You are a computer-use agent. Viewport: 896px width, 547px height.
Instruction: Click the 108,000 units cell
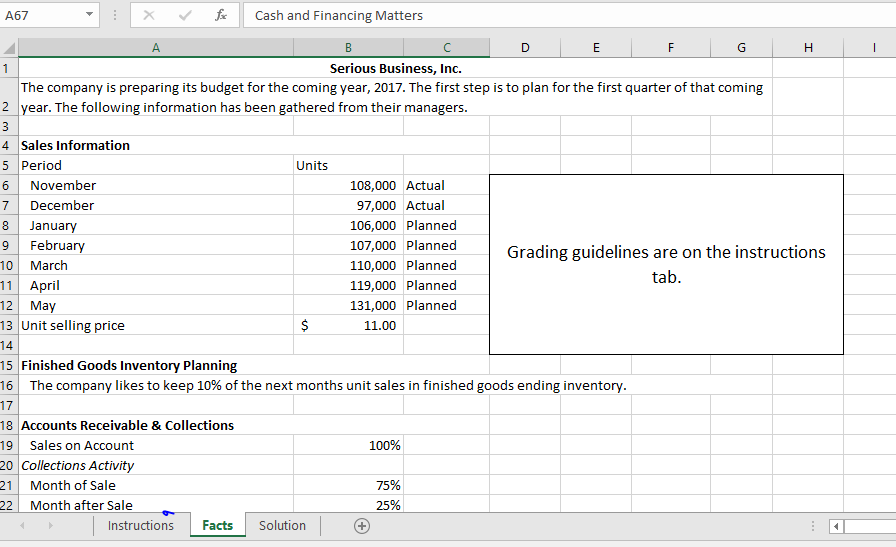348,185
